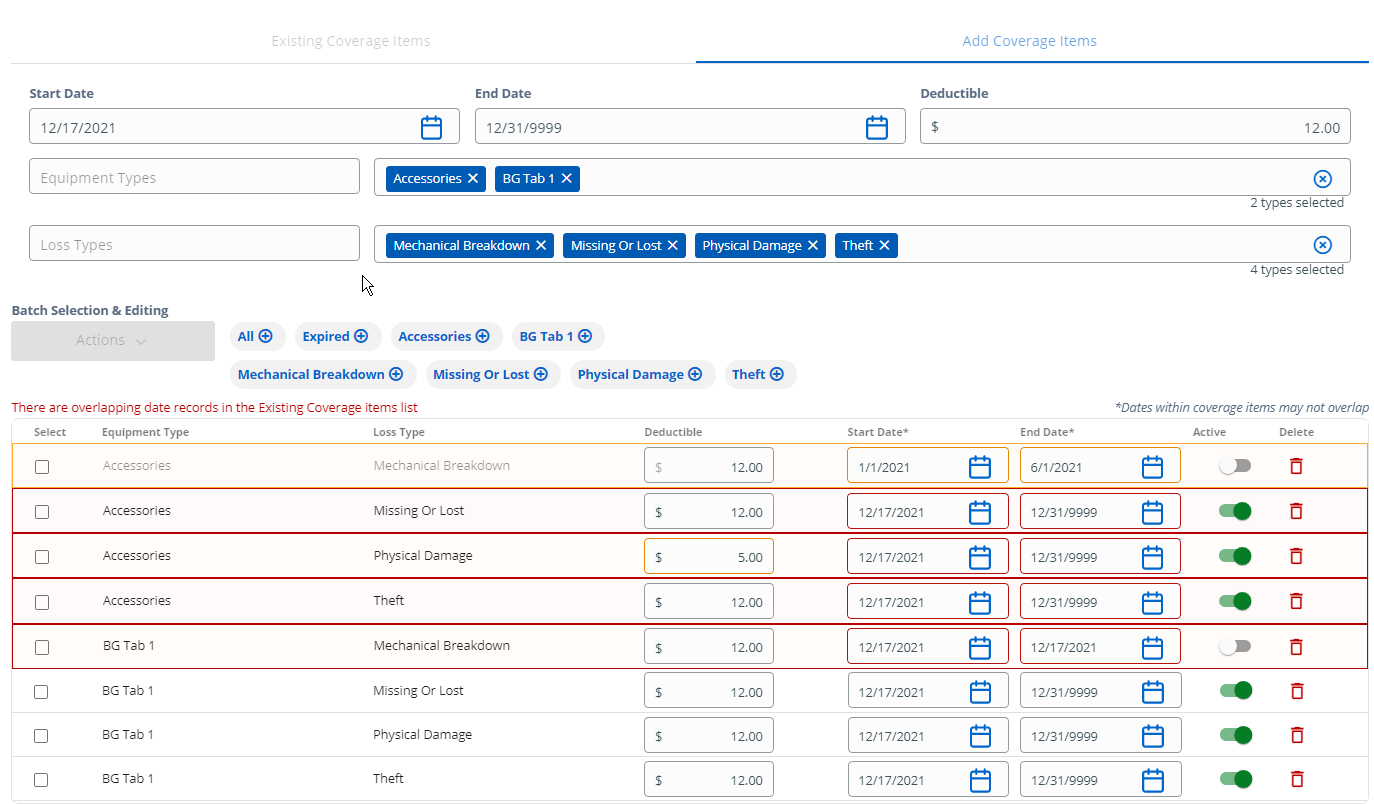Open the Loss Types selector field
Viewport: 1374px width, 804px height.
[194, 244]
